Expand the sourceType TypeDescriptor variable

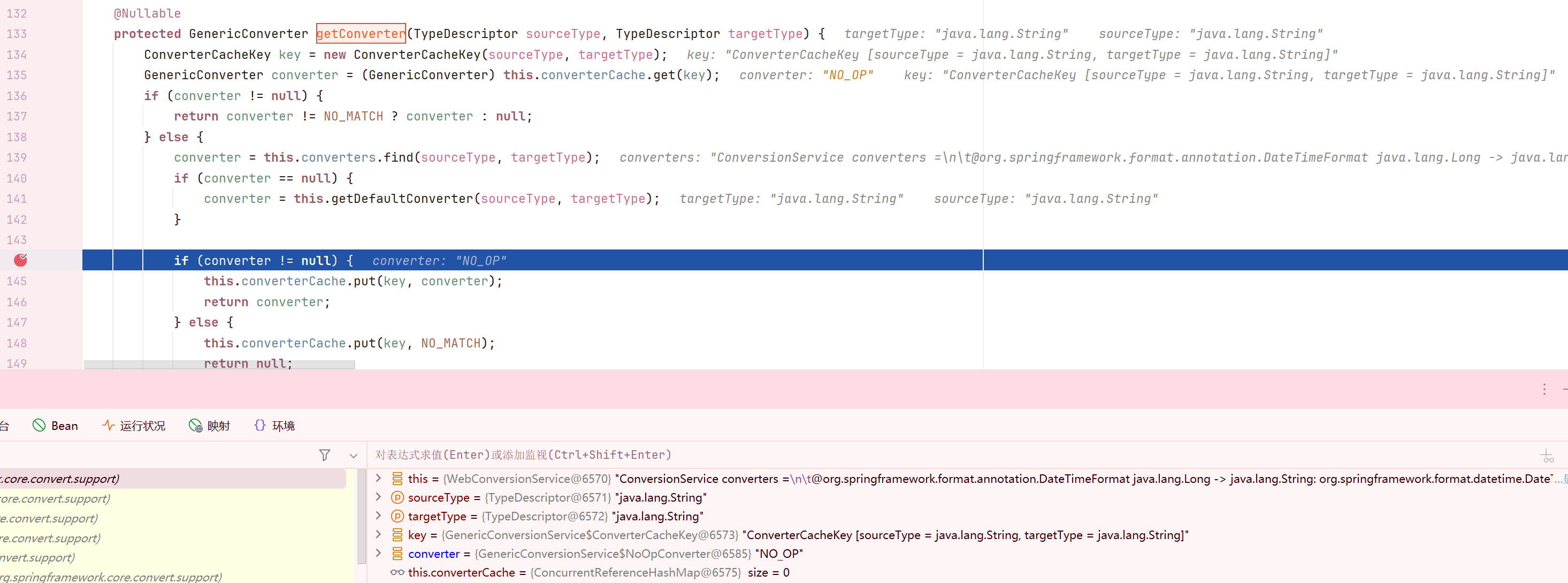379,497
